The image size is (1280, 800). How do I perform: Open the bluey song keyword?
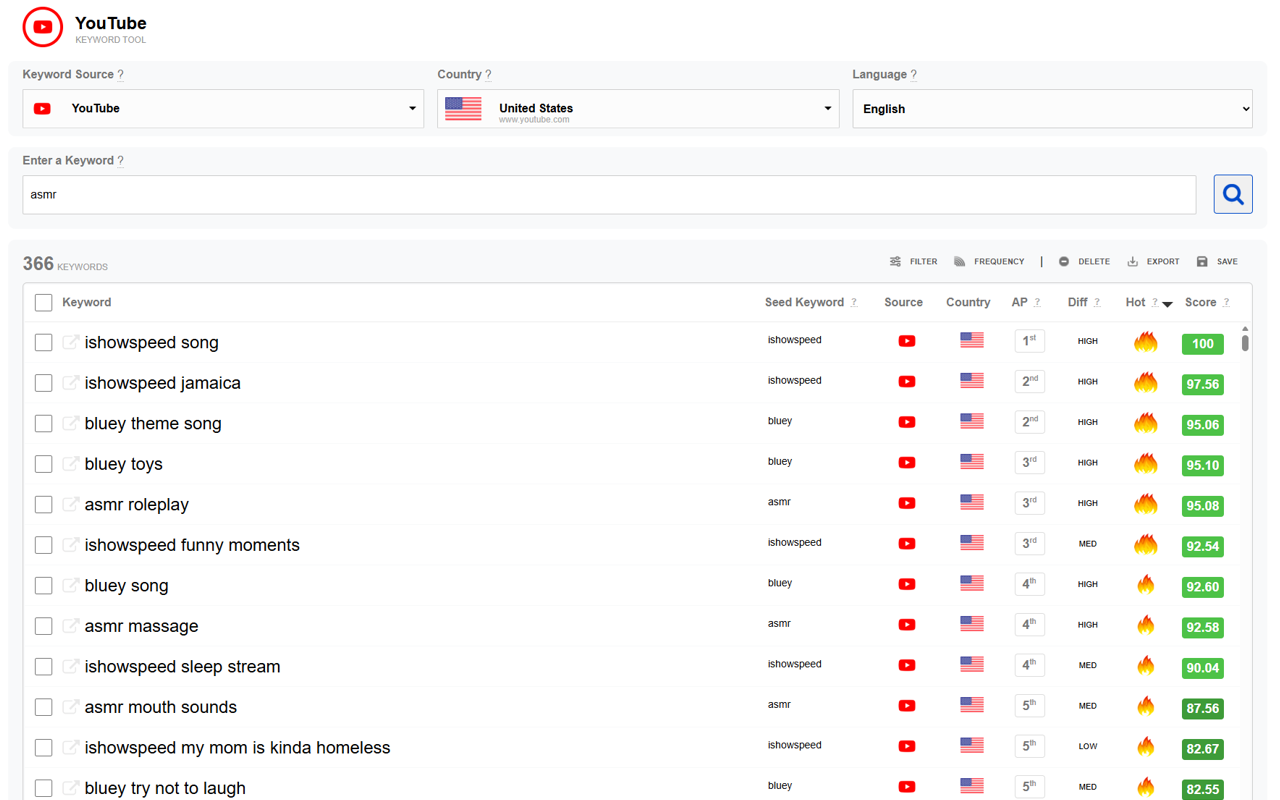(x=126, y=585)
